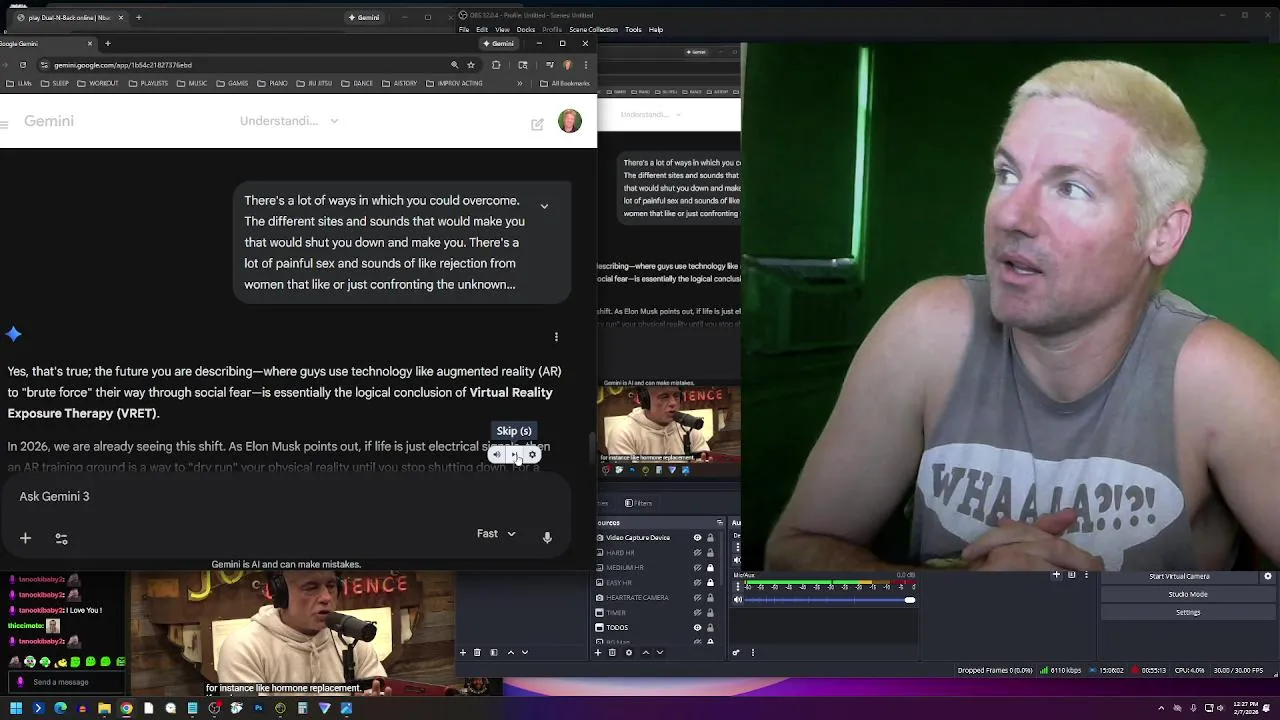Select the Google Gemini browser tab

45,44
